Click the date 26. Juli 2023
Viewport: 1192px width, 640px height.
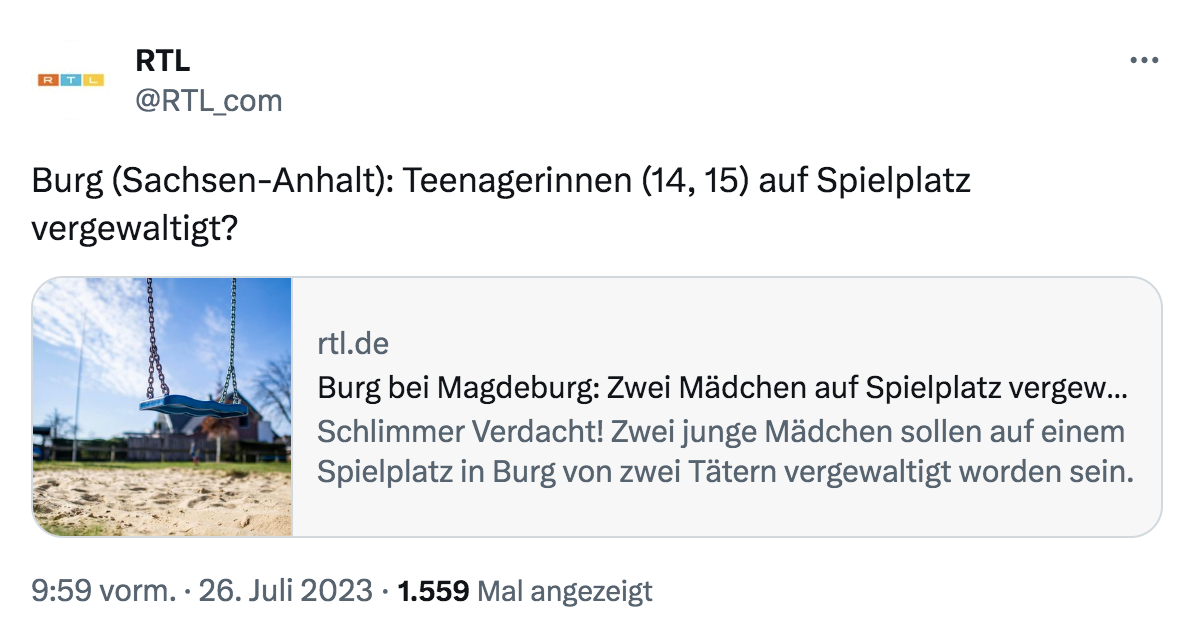coord(286,592)
